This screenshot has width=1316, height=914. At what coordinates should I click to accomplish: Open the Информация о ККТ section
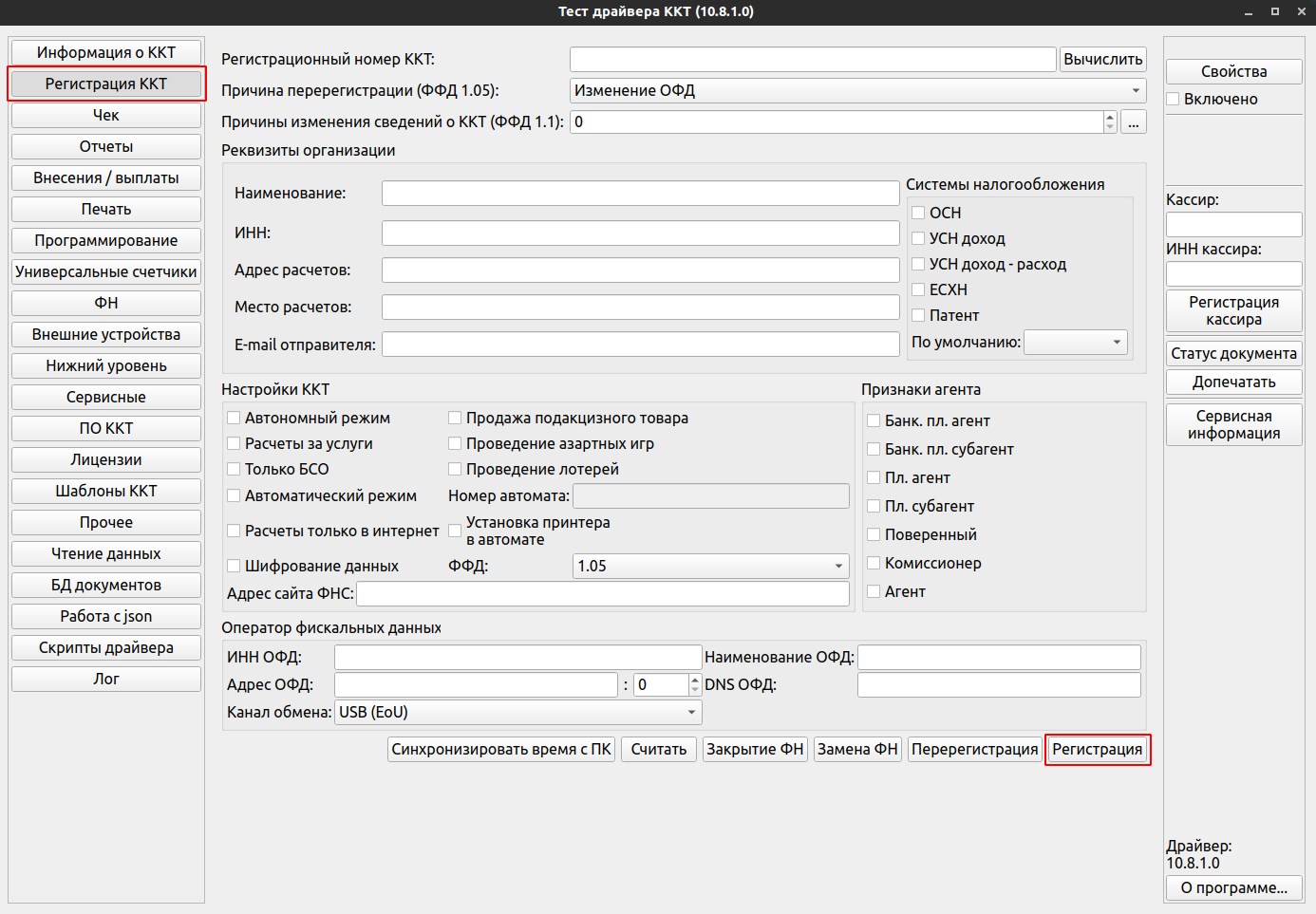tap(106, 52)
